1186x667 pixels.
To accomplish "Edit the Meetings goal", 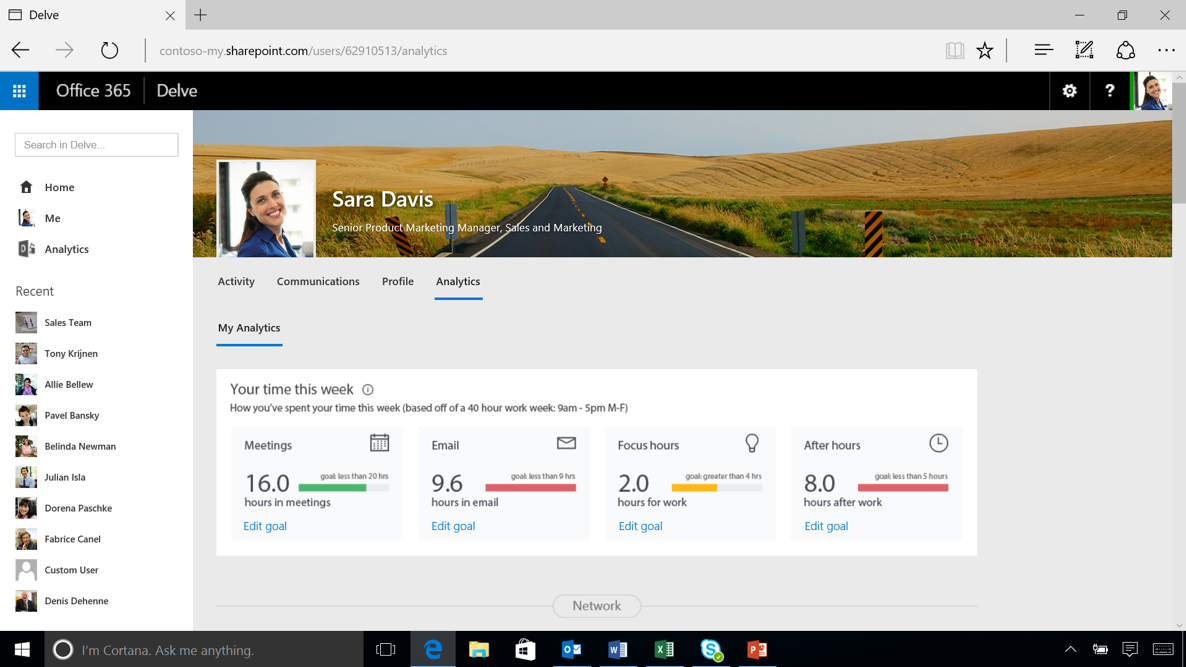I will coord(264,525).
